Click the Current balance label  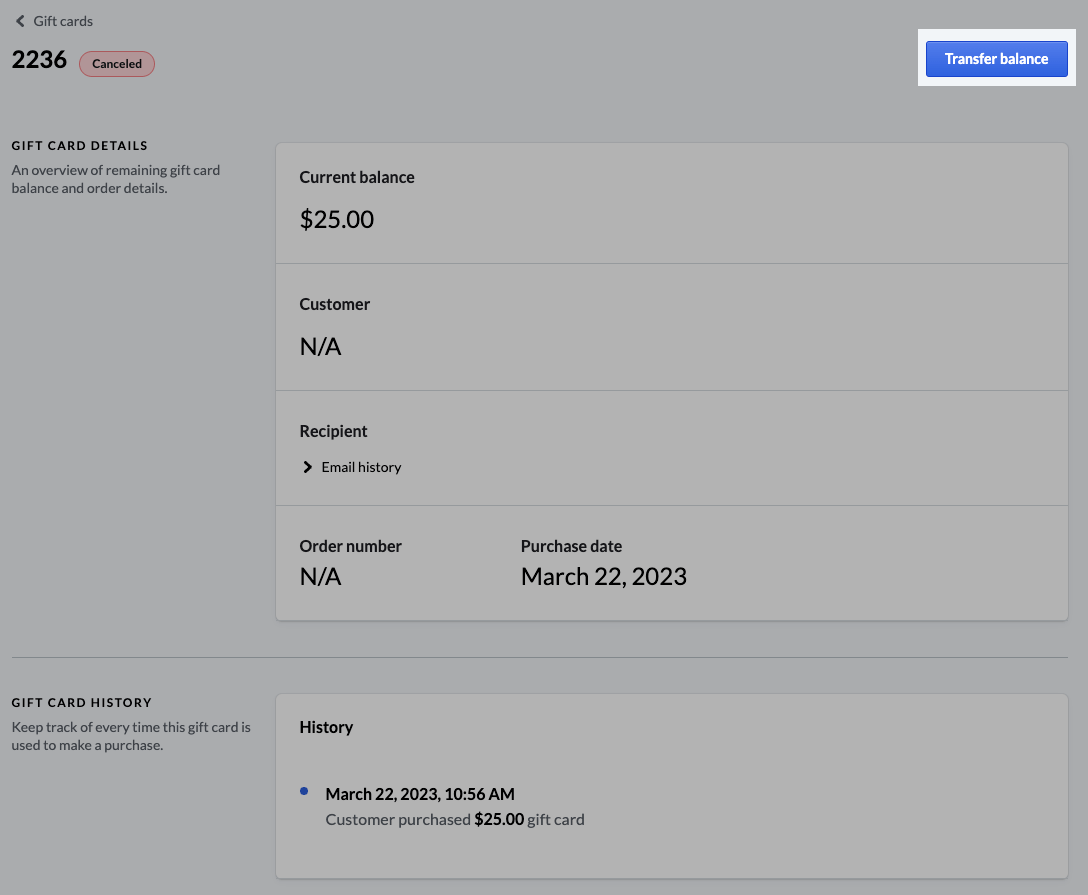point(357,177)
